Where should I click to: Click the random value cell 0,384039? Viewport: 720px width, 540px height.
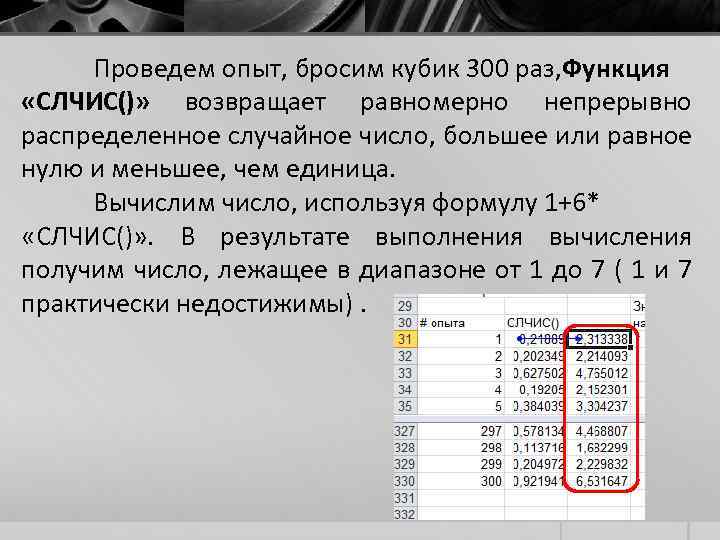point(536,406)
